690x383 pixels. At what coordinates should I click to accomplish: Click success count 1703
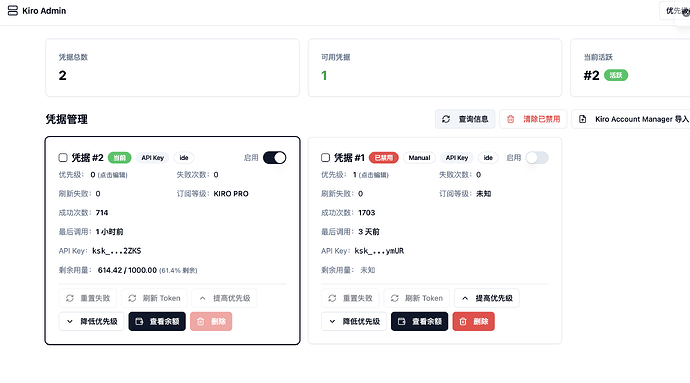[x=367, y=213]
